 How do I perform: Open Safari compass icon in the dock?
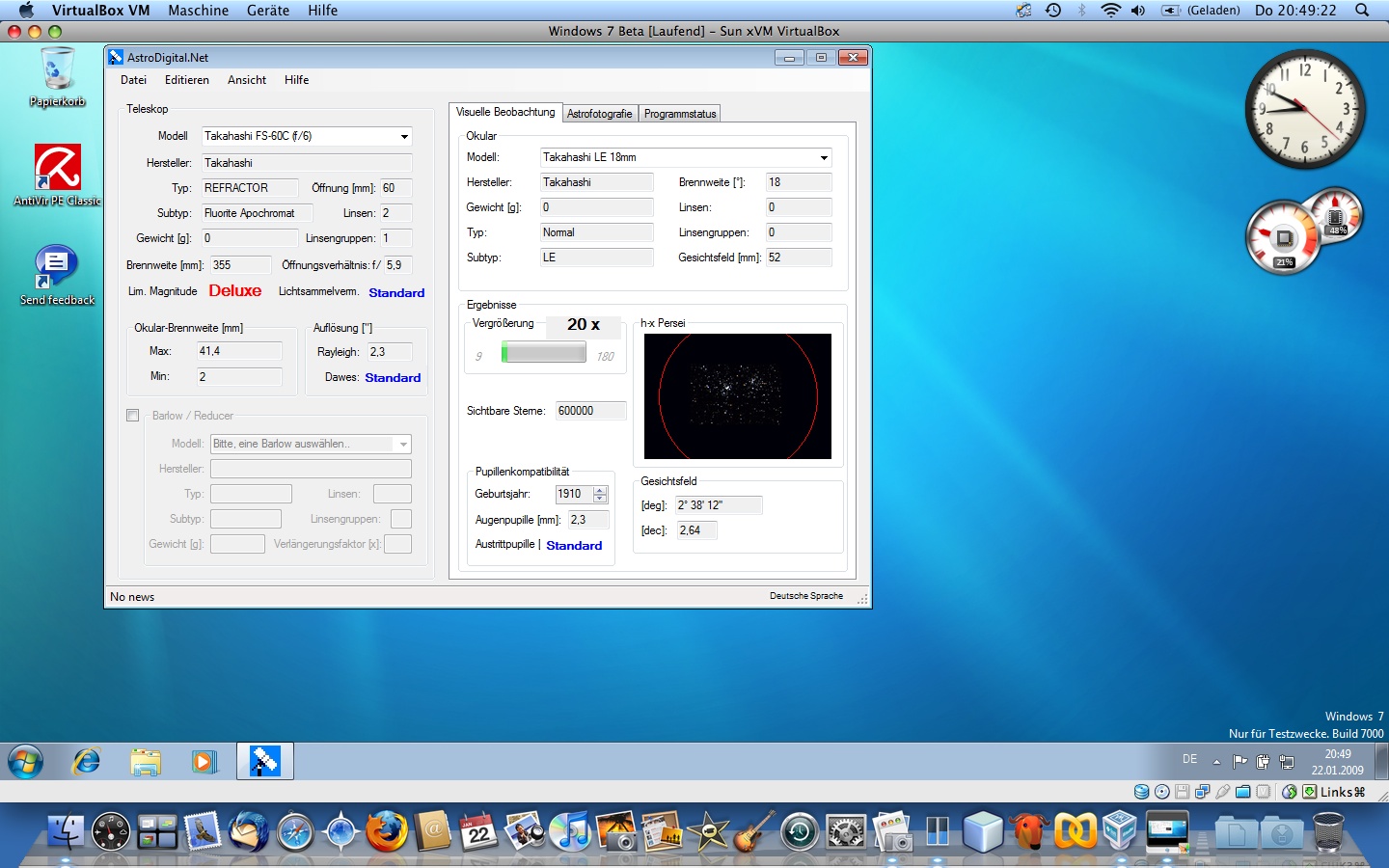point(295,831)
